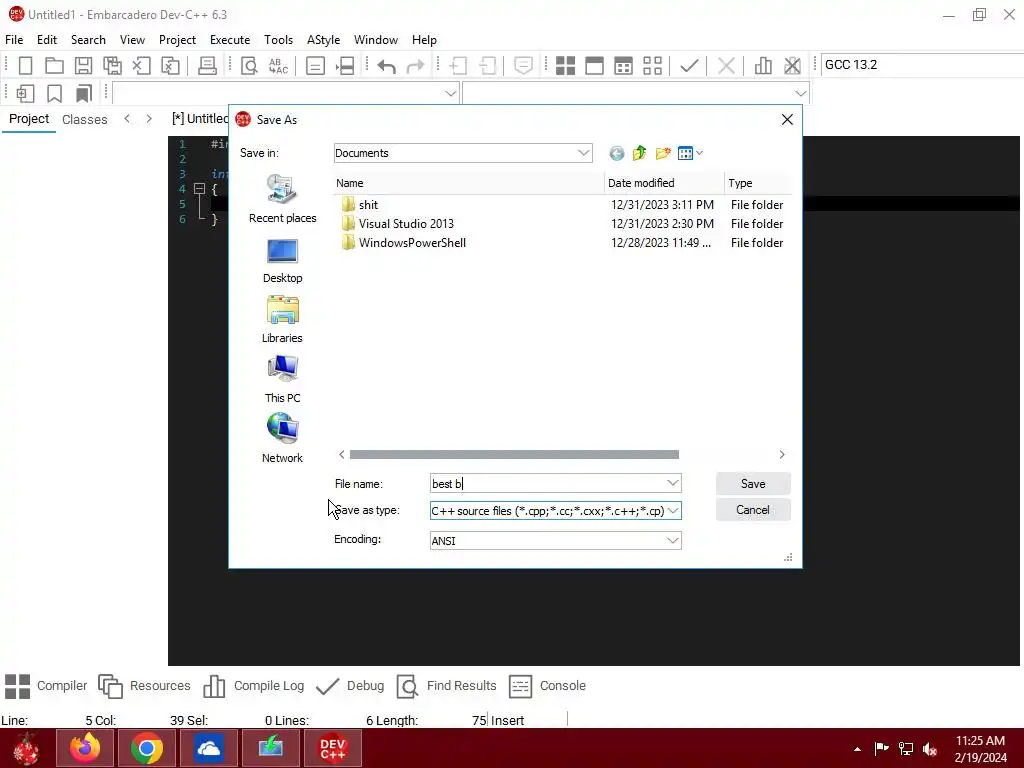1024x768 pixels.
Task: Click into the File name text field
Action: [x=547, y=483]
